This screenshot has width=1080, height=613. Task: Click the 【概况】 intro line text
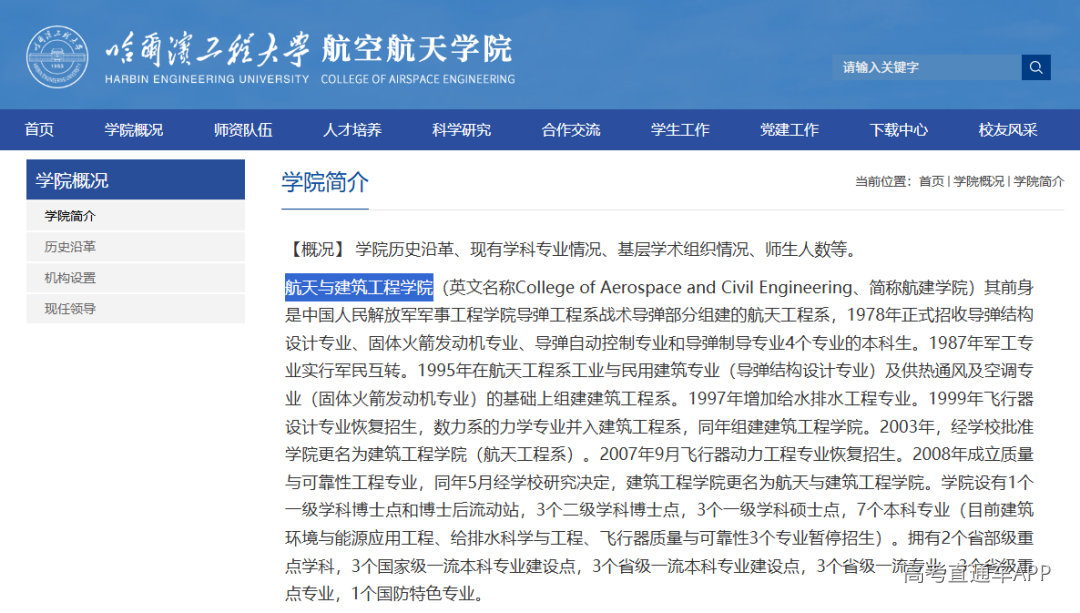point(572,249)
